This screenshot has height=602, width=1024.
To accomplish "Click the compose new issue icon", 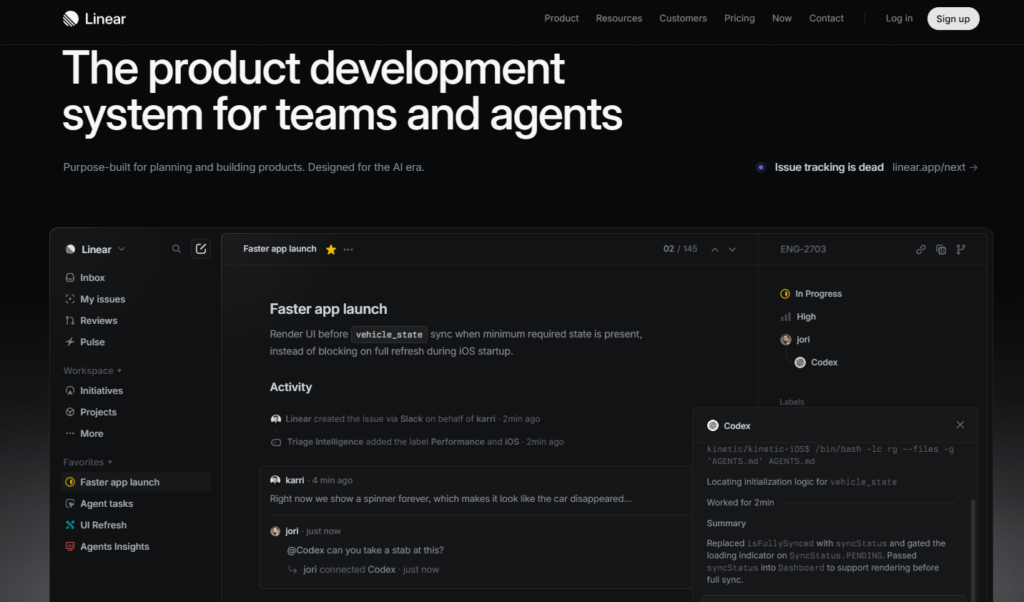I will (200, 249).
